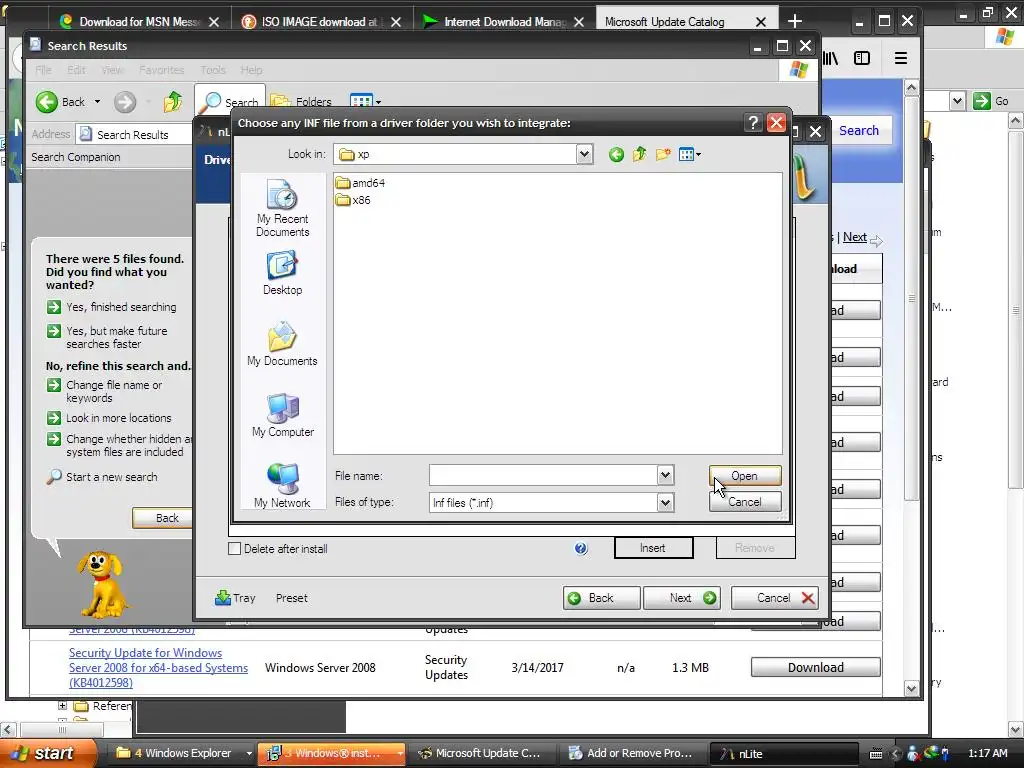Viewport: 1024px width, 768px height.
Task: Switch to ISO IMAGE download tab
Action: tap(321, 22)
